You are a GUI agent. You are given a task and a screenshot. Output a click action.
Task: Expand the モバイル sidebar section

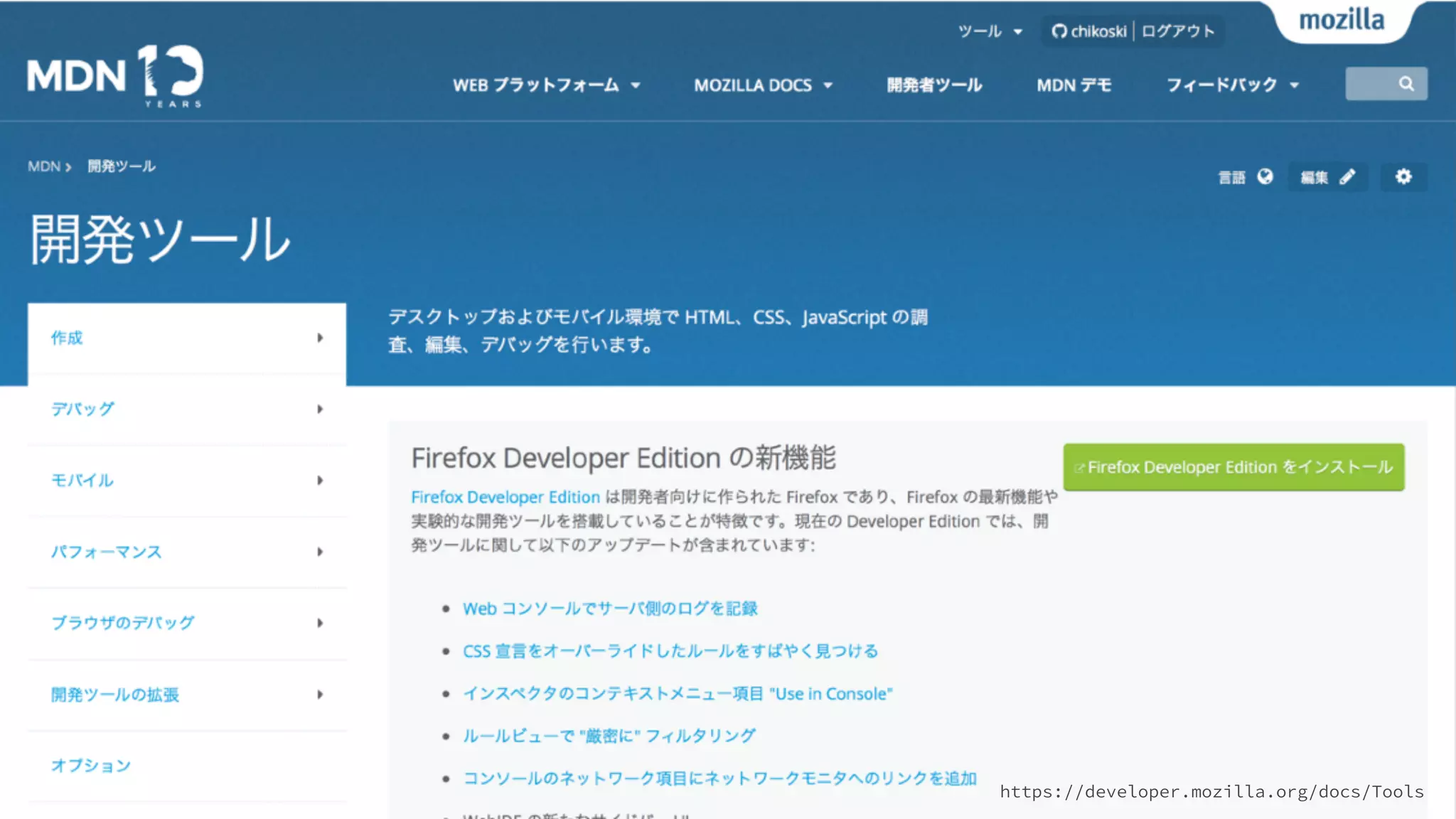(x=187, y=481)
